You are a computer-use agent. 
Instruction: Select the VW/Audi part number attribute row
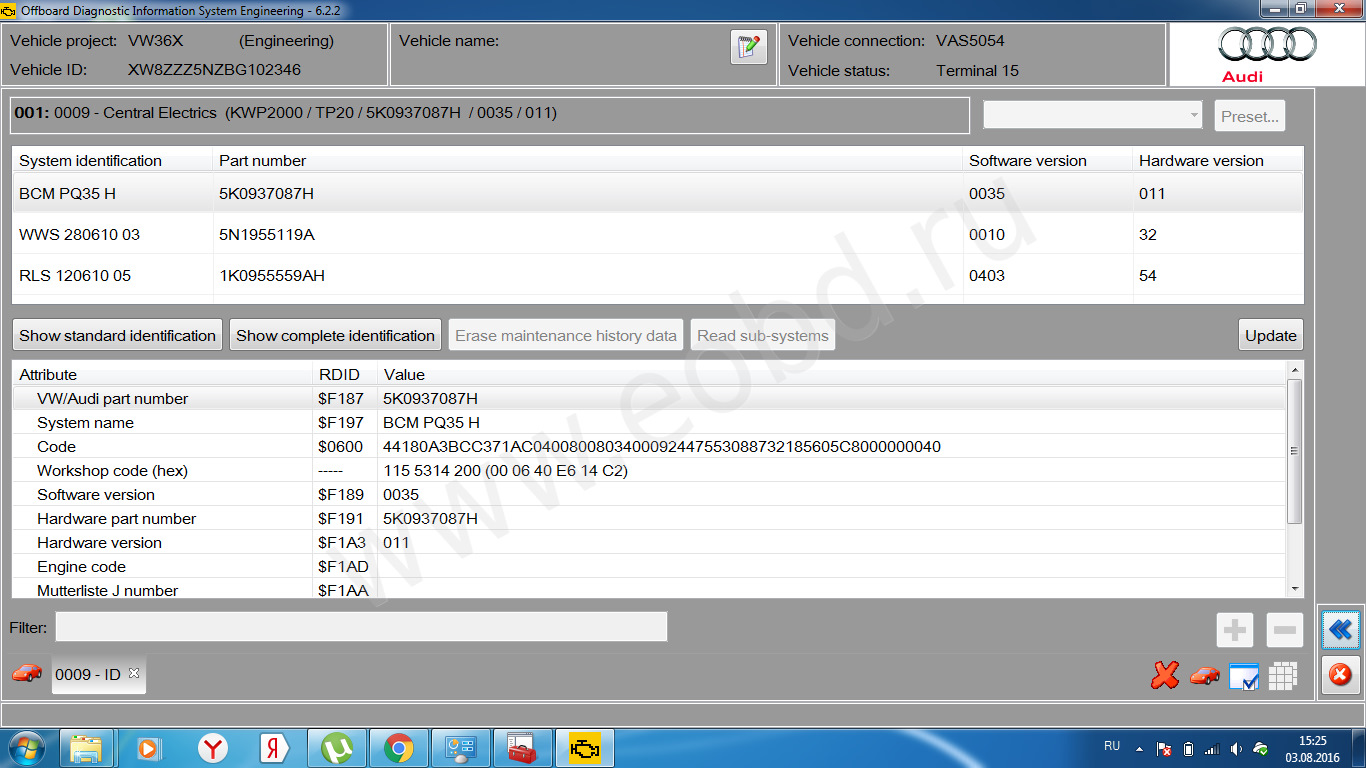pos(649,398)
